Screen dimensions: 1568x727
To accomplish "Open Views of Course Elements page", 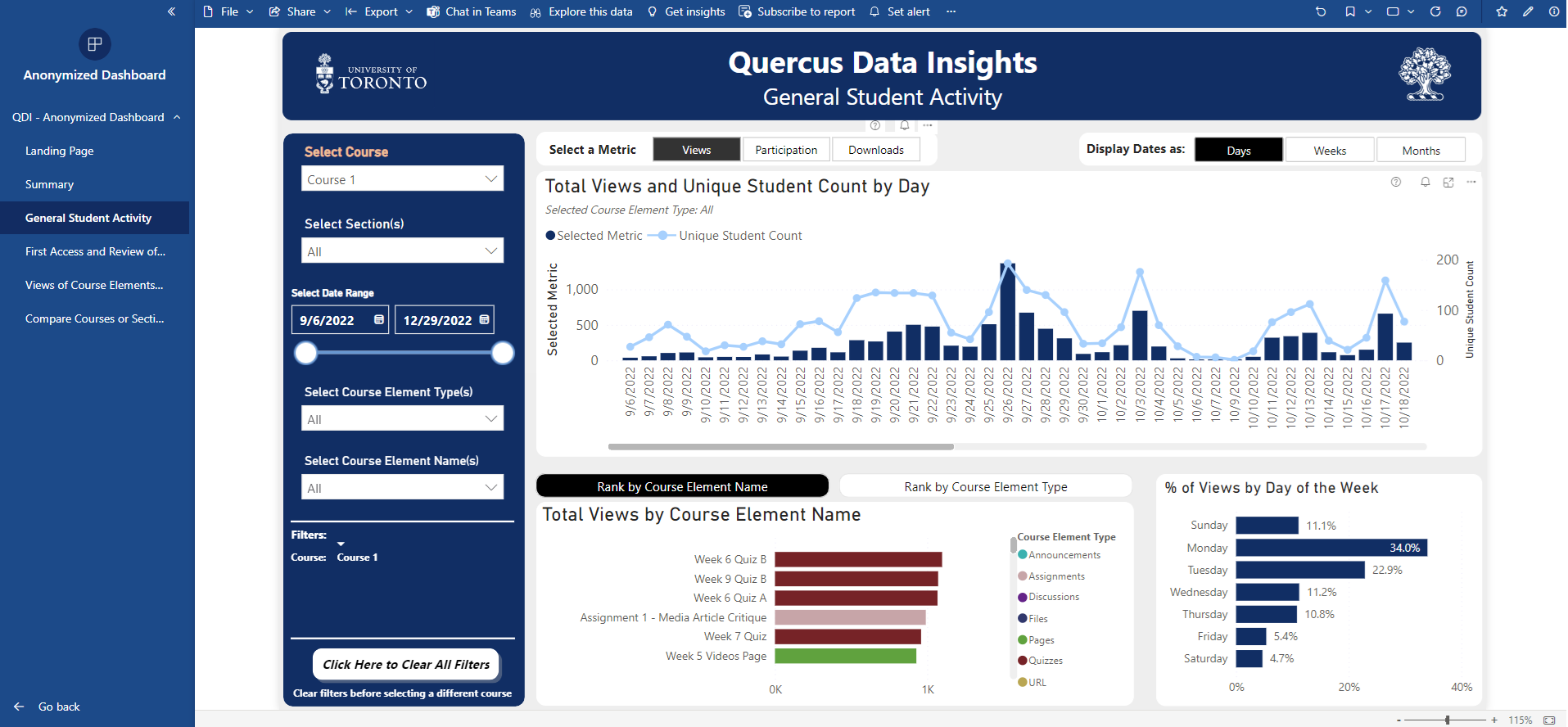I will 94,285.
